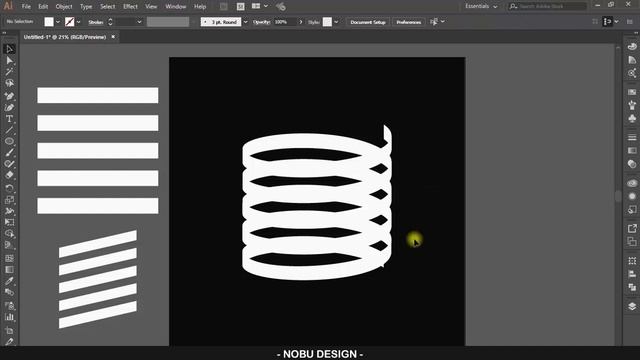Open the Layers panel icon
This screenshot has height=360, width=640.
(x=632, y=306)
